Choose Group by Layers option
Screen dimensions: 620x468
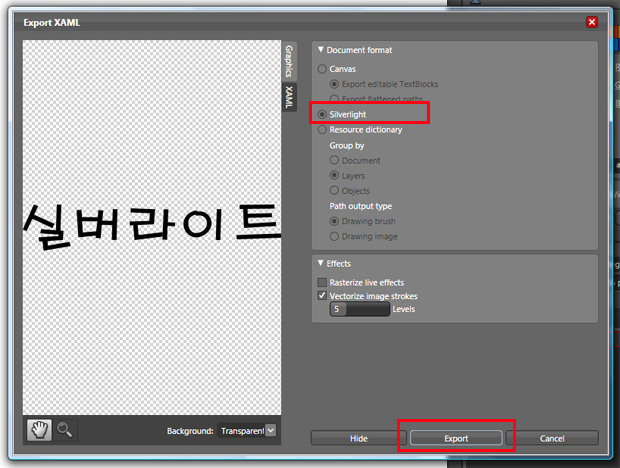tap(335, 175)
